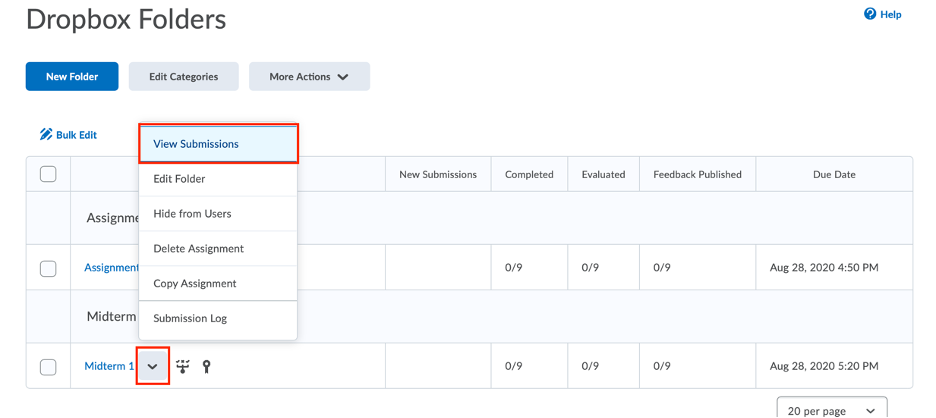
Task: Click the release conditions icon beside Midterm 1
Action: click(184, 366)
